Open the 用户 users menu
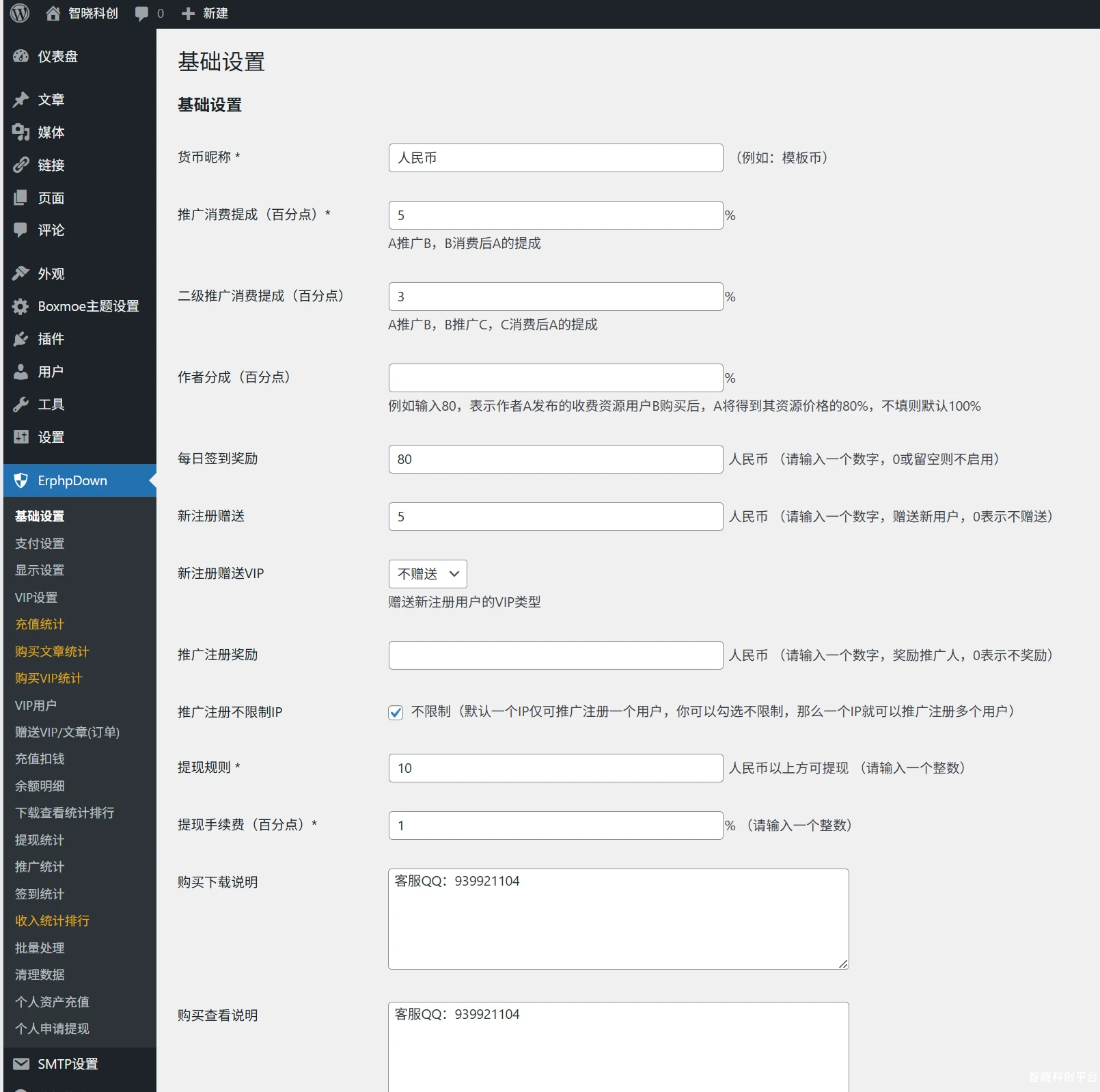Screen dimensions: 1100x1092 click(51, 372)
